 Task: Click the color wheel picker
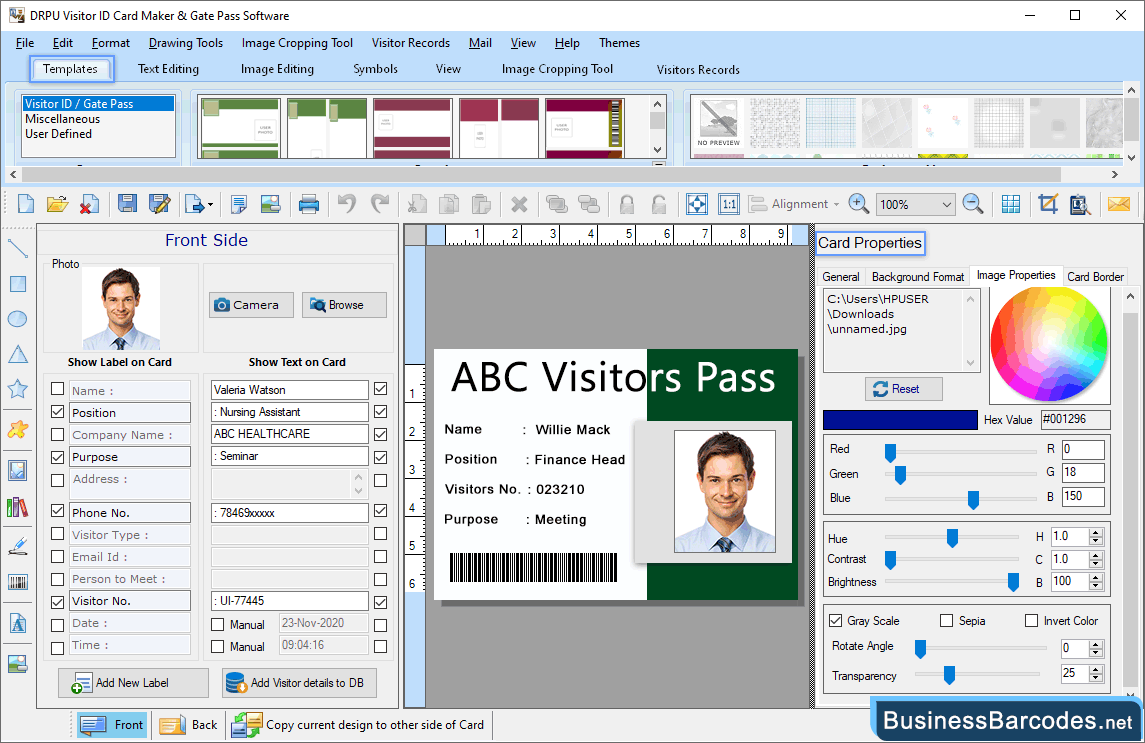click(x=1049, y=343)
